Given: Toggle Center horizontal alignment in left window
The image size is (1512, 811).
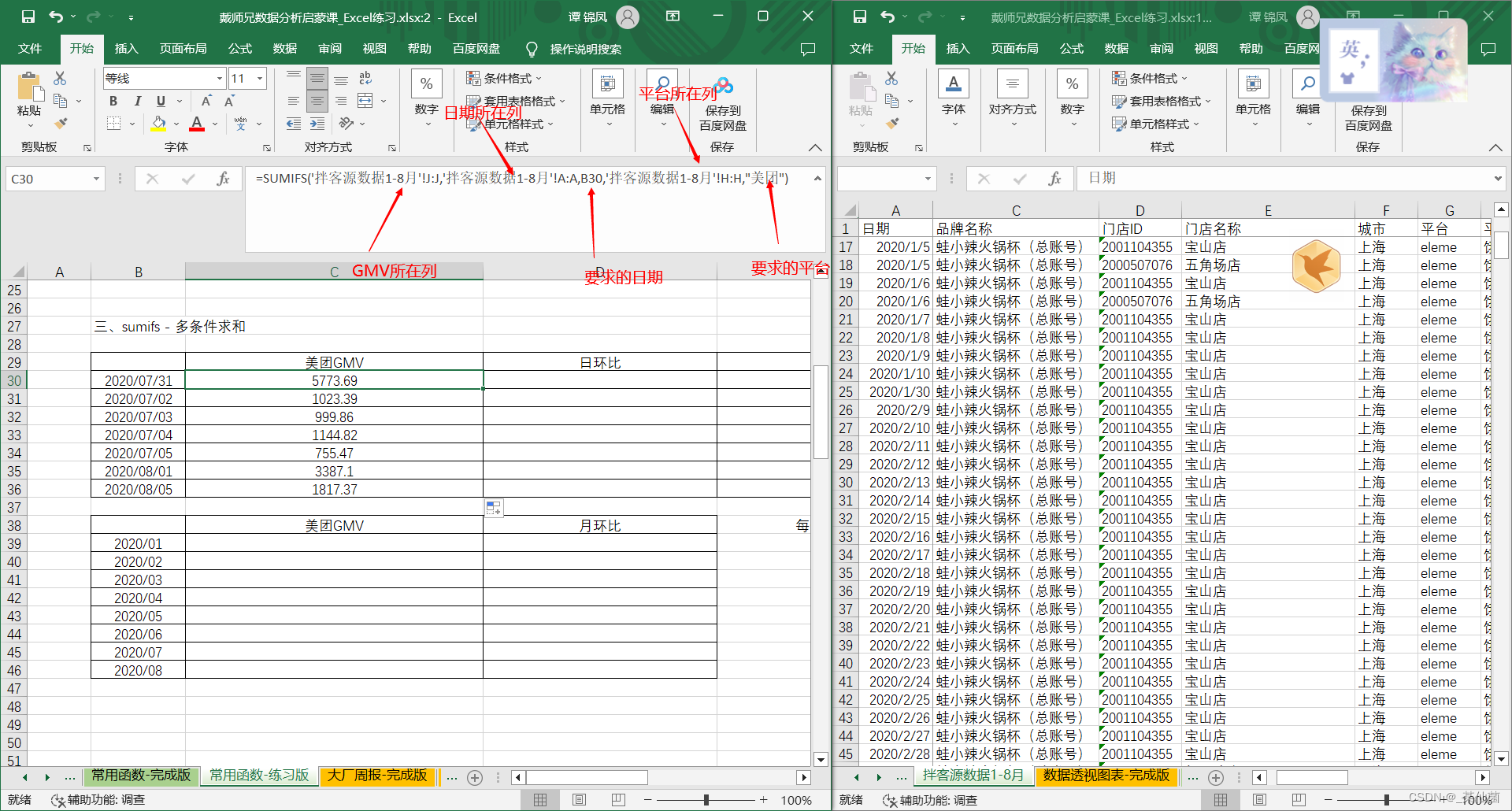Looking at the screenshot, I should [317, 101].
